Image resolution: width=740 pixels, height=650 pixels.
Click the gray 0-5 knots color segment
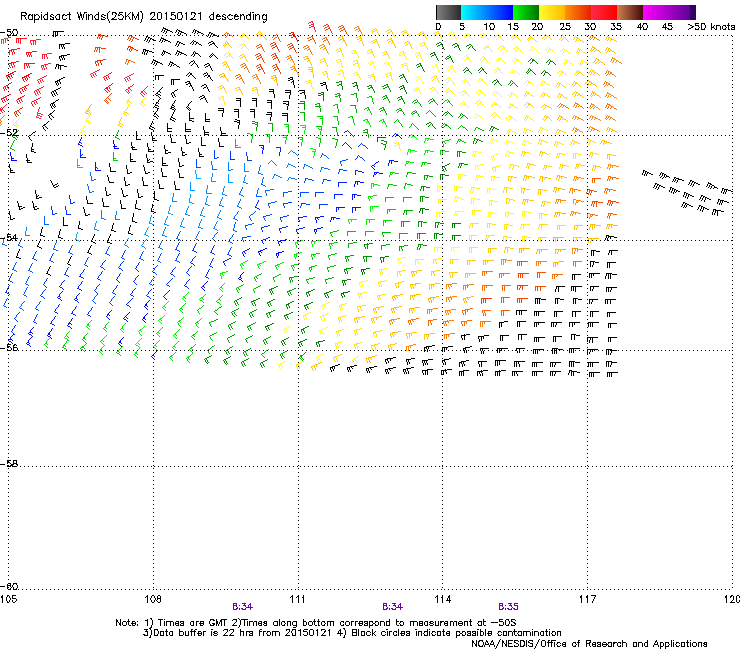coord(448,12)
